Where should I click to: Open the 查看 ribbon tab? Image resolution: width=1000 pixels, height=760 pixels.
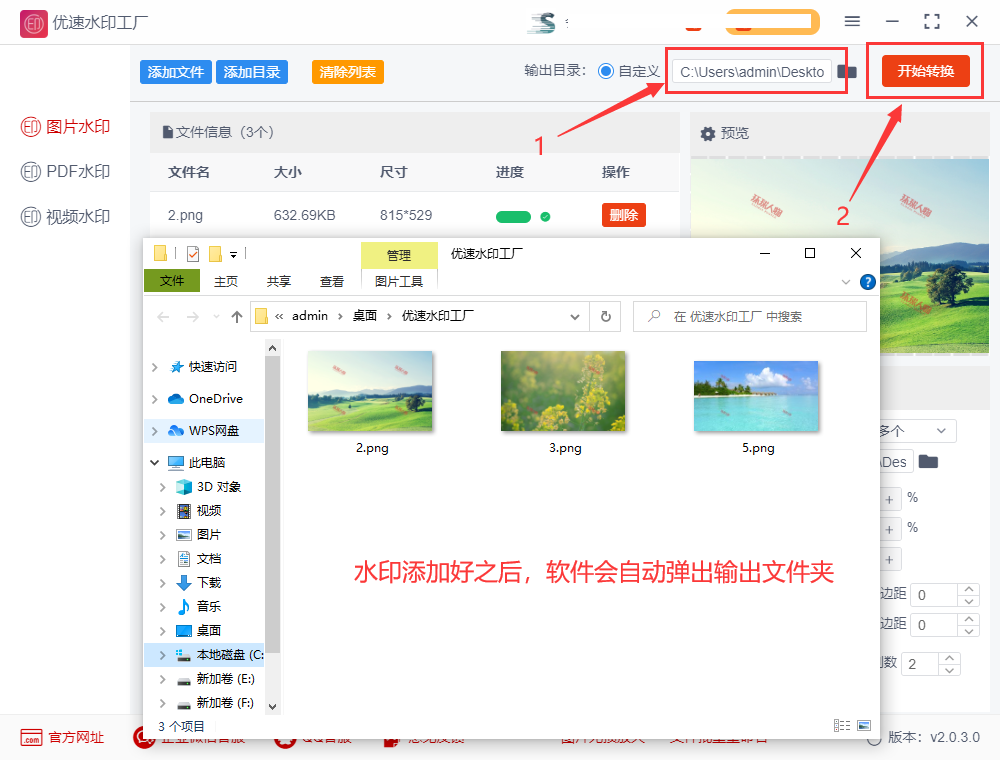[x=332, y=281]
